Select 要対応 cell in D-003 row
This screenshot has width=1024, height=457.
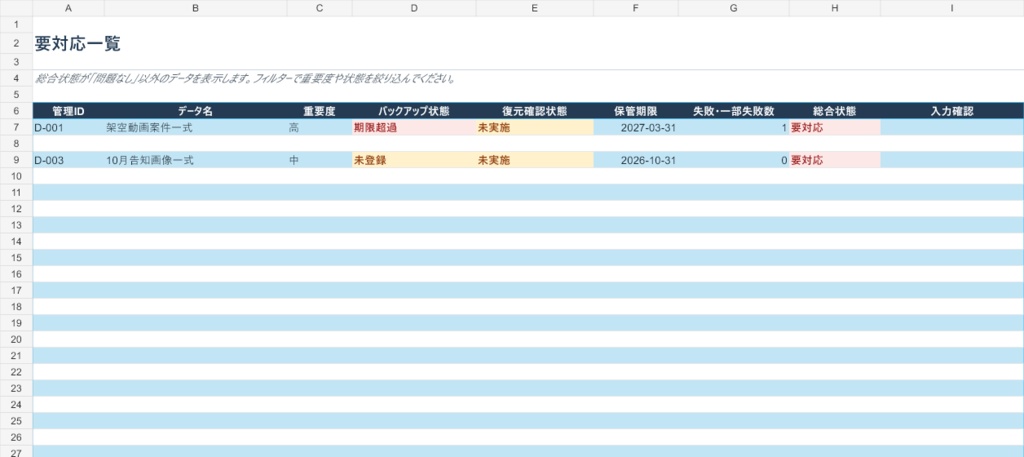coord(835,160)
